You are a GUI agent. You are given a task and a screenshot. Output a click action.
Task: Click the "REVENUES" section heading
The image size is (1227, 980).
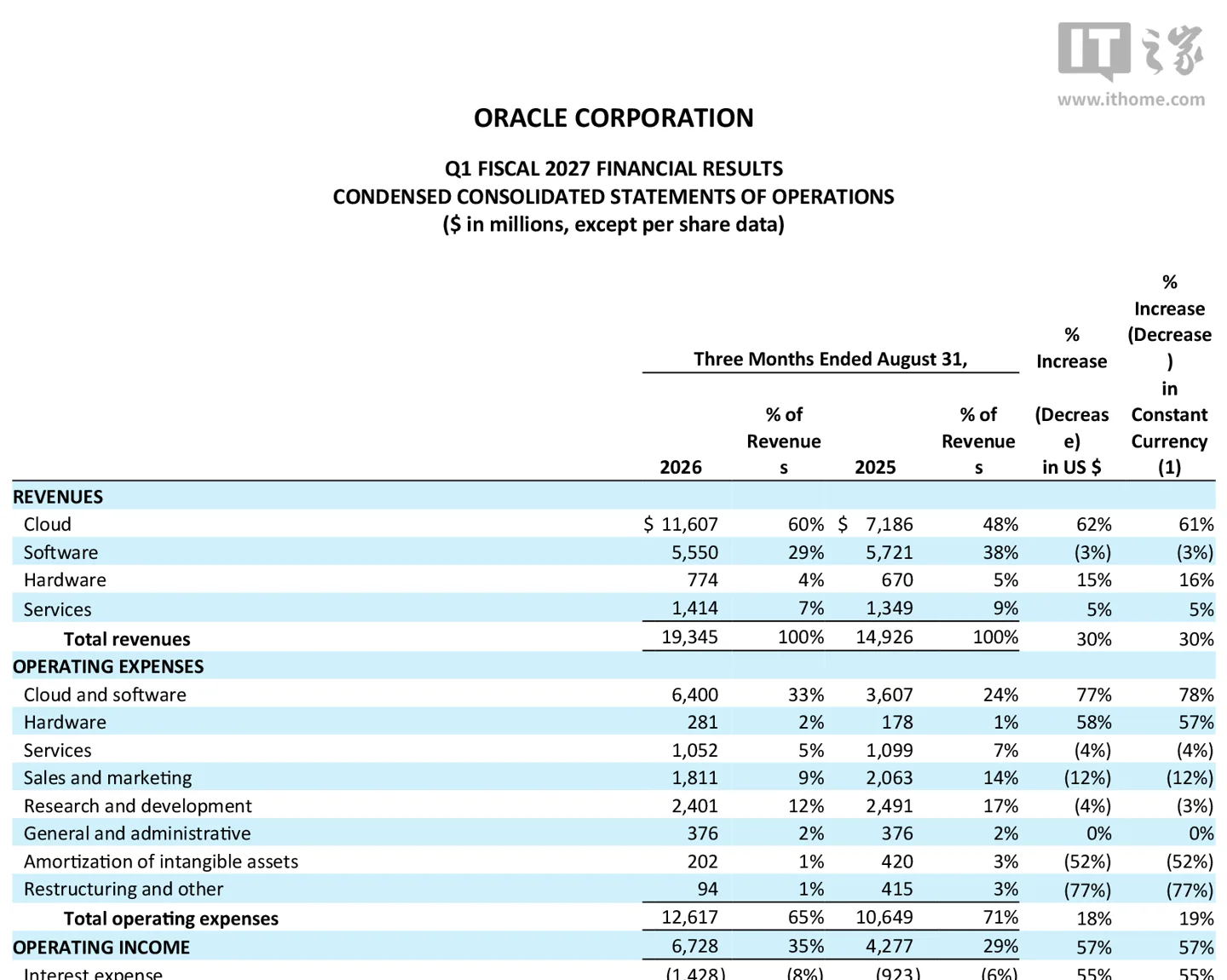58,497
